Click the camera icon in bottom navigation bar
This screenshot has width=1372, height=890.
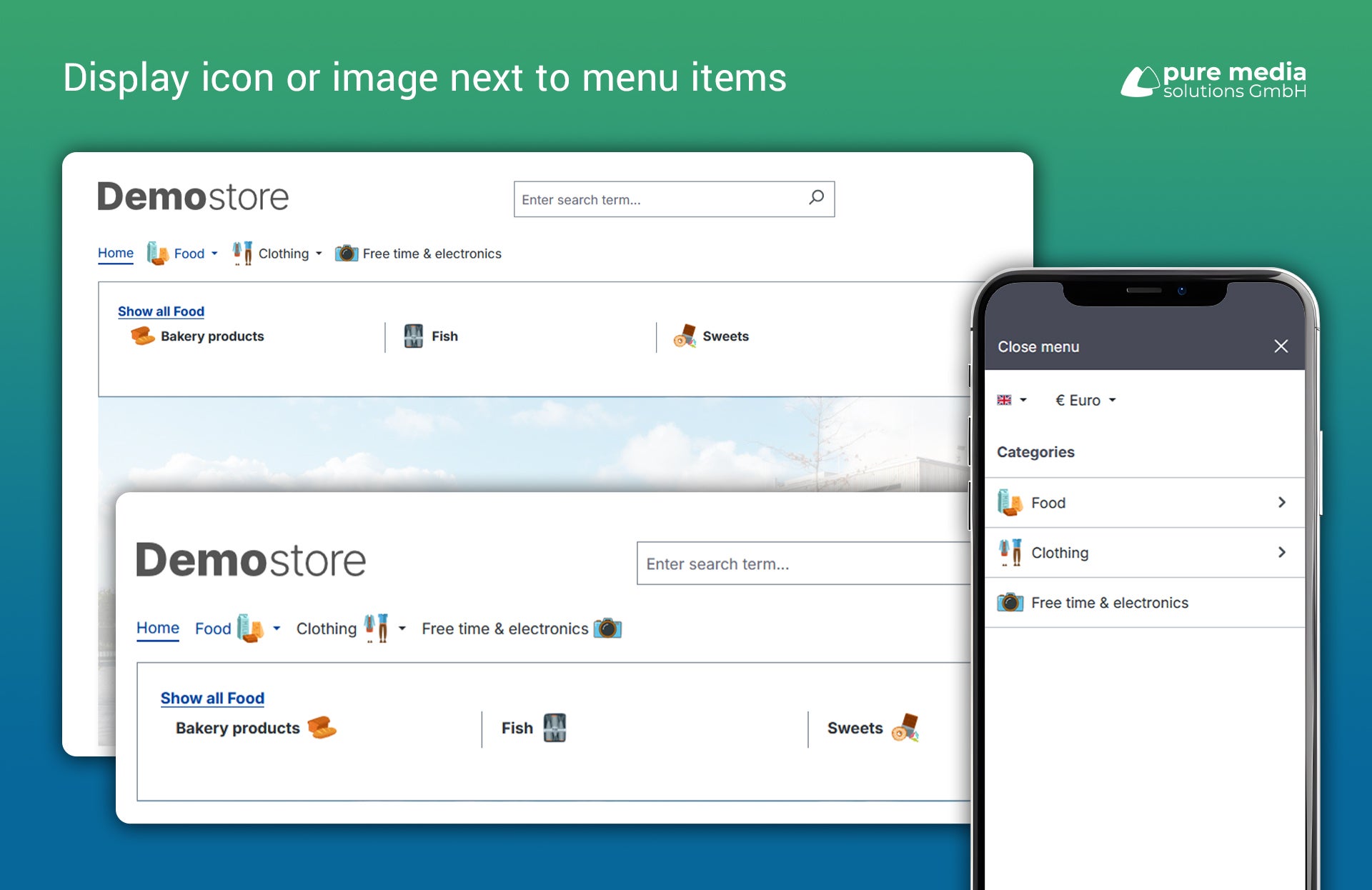coord(607,629)
